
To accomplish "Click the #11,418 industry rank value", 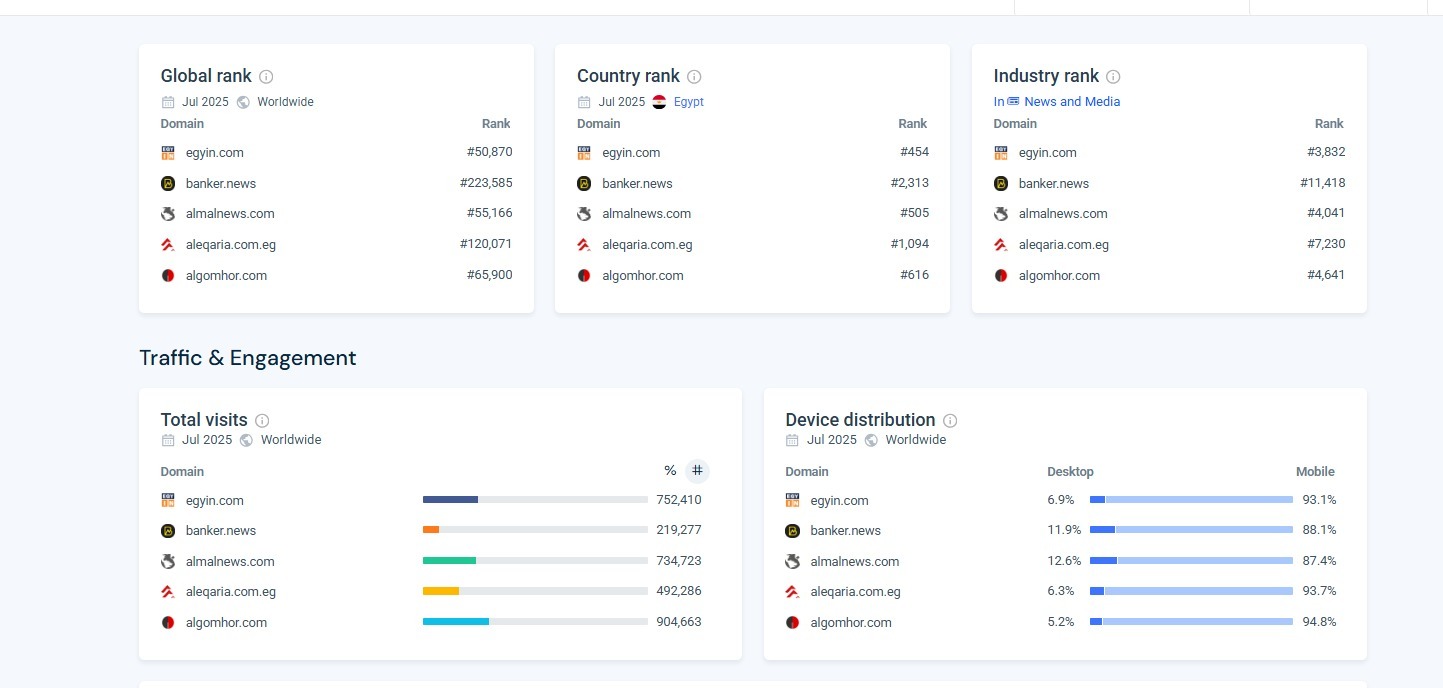I will (1322, 183).
